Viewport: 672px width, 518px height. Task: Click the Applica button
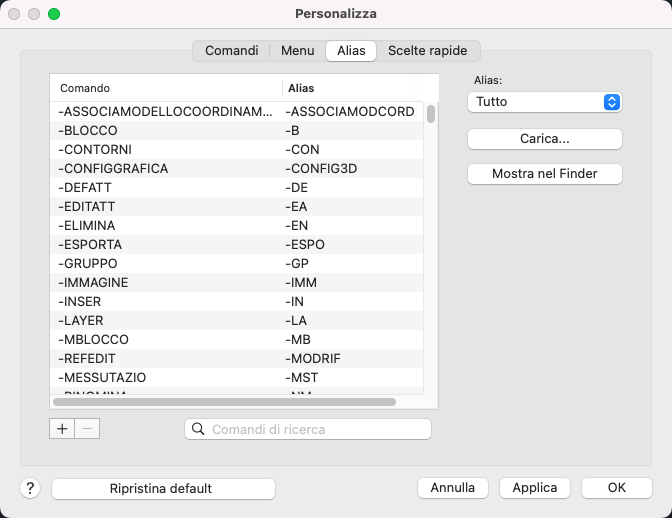pyautogui.click(x=534, y=488)
